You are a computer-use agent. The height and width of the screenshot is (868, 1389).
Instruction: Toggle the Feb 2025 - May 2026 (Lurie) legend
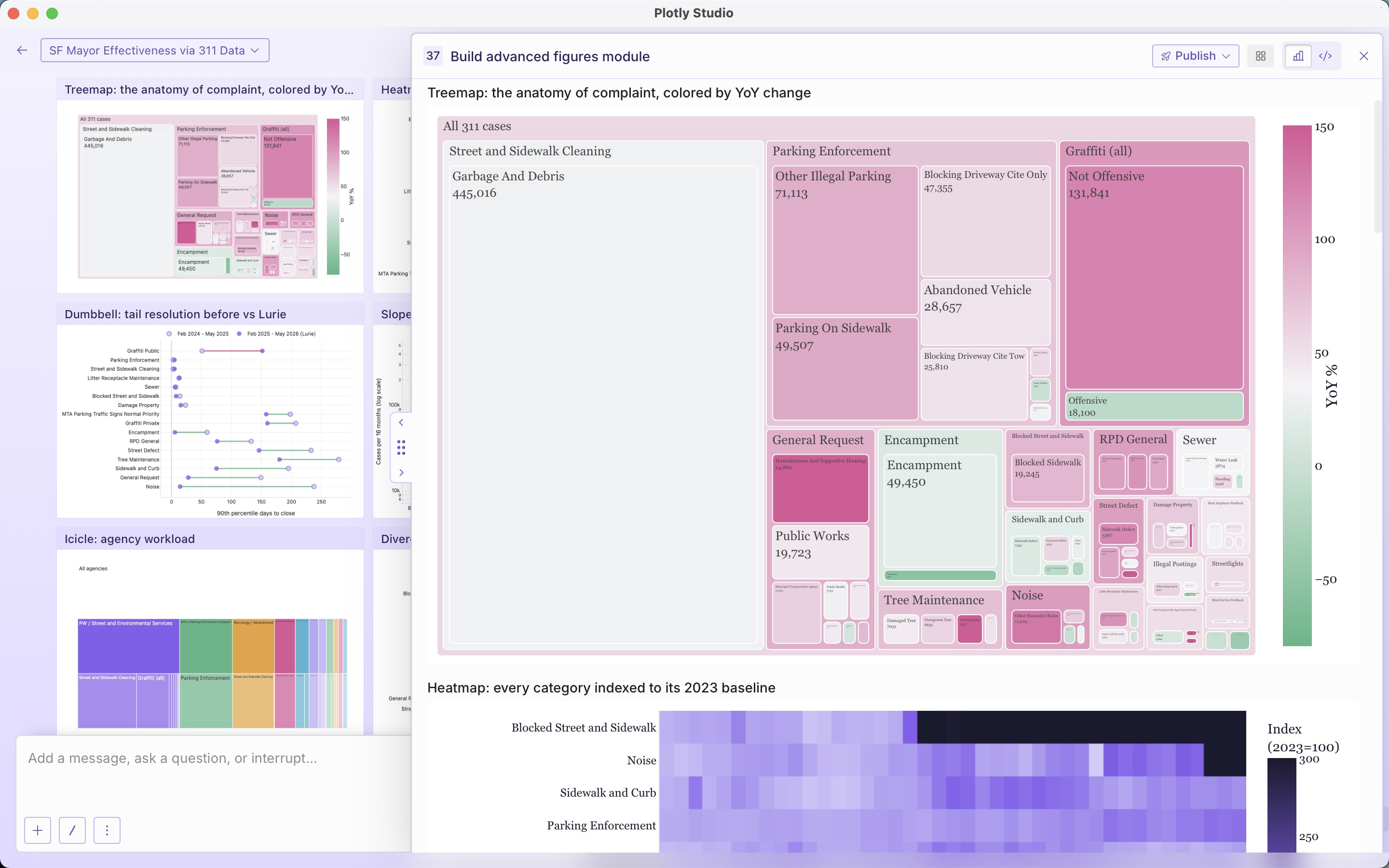[x=276, y=334]
